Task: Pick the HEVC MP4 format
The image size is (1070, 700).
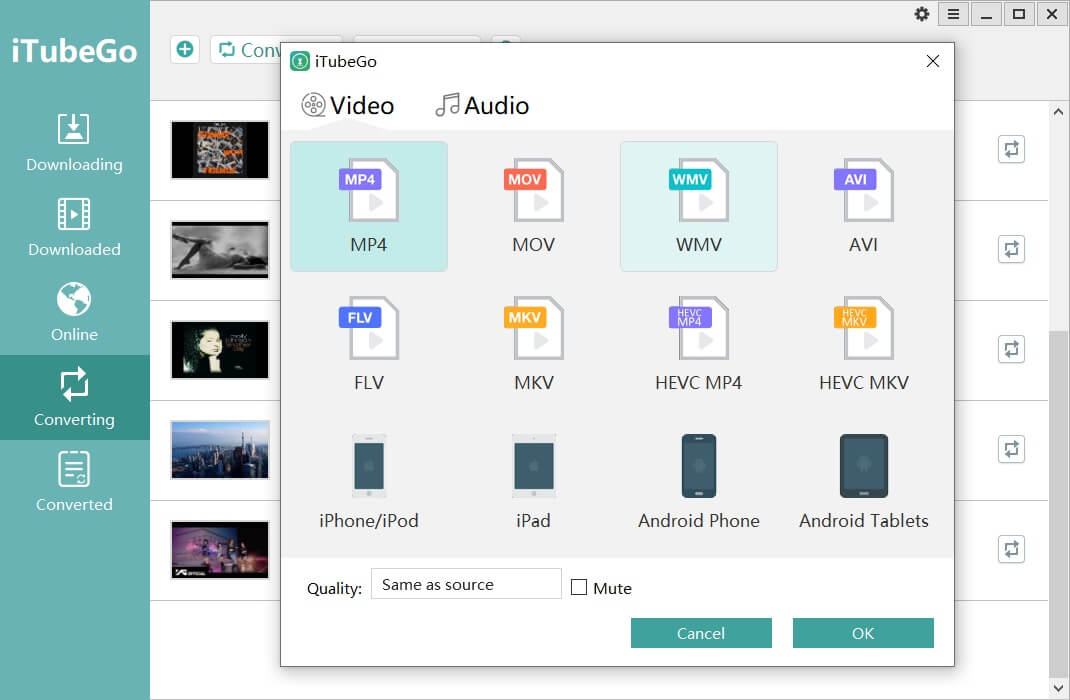Action: point(699,344)
